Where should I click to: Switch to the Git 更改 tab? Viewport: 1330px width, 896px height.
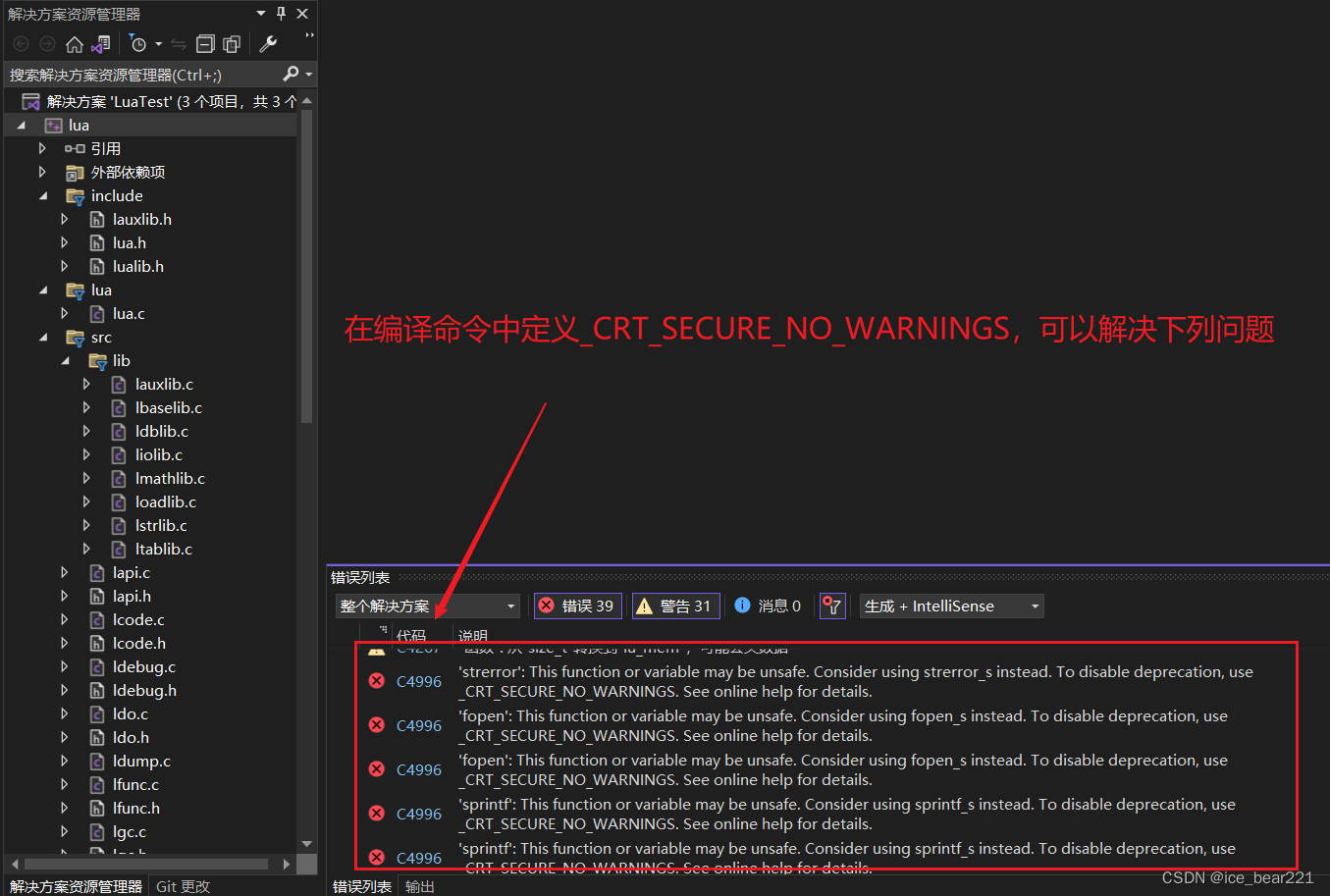[x=182, y=885]
